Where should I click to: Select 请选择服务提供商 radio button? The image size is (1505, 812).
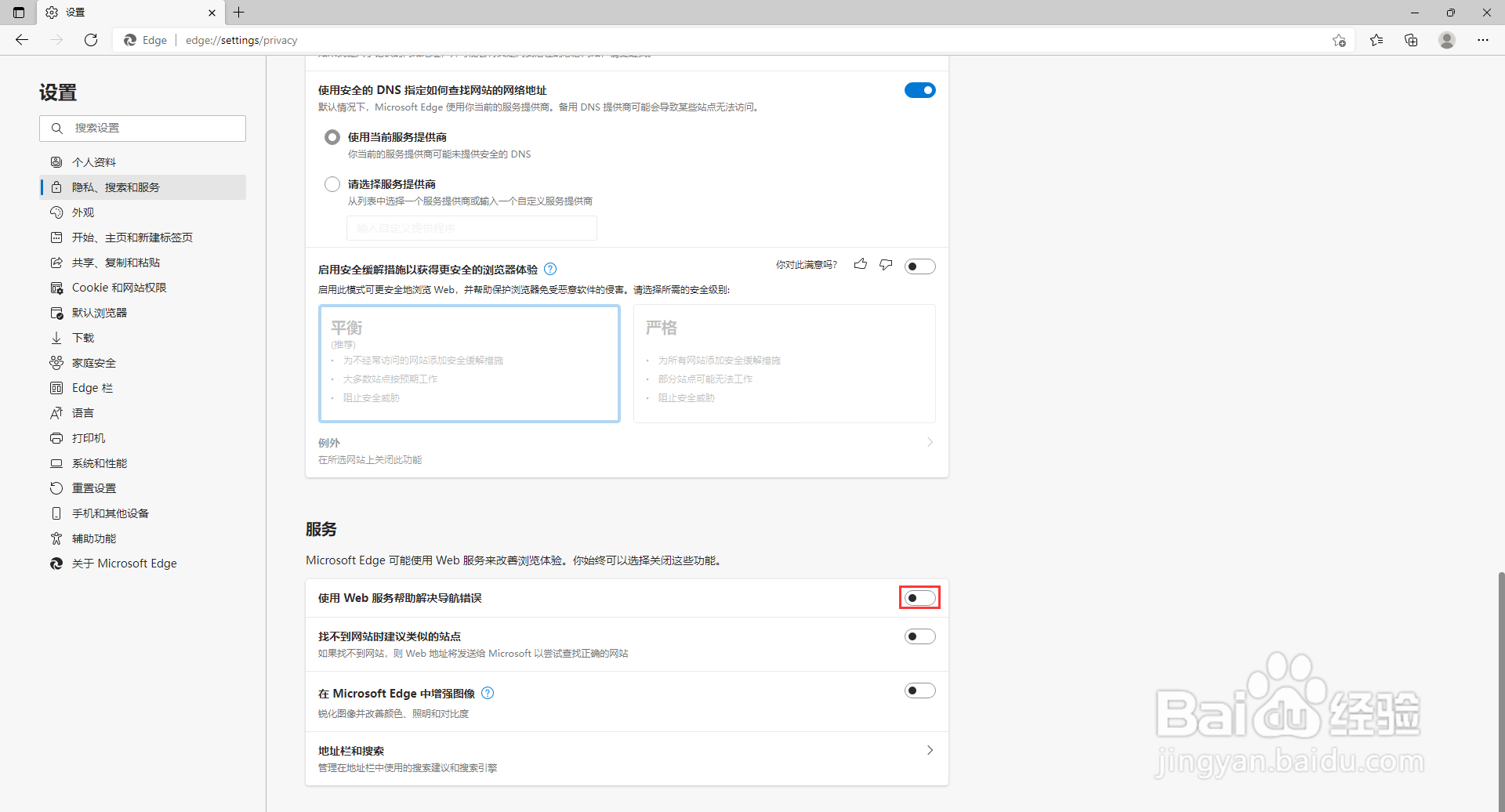point(332,184)
